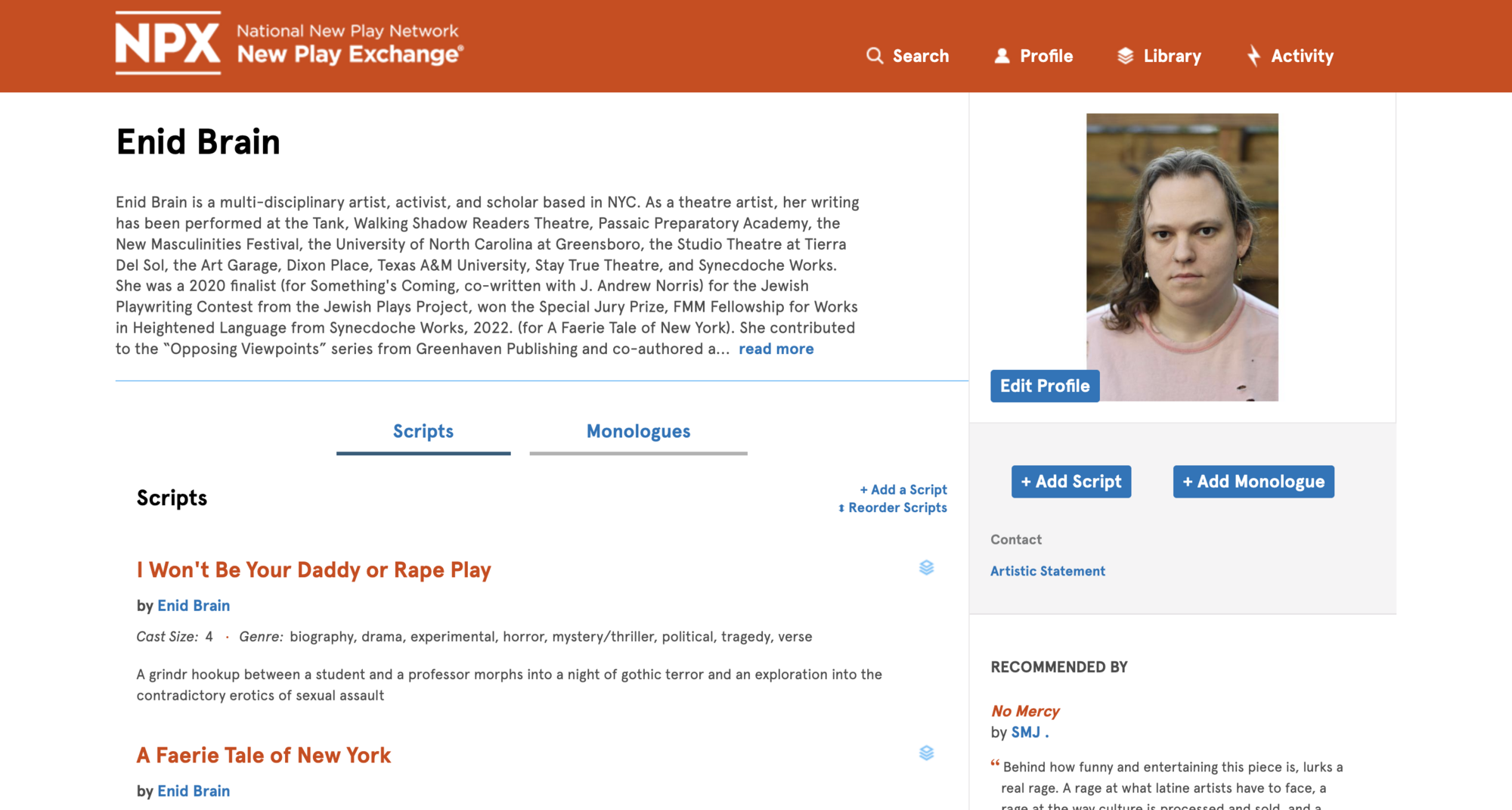Click the + Add Script button
The height and width of the screenshot is (810, 1512).
(1071, 482)
